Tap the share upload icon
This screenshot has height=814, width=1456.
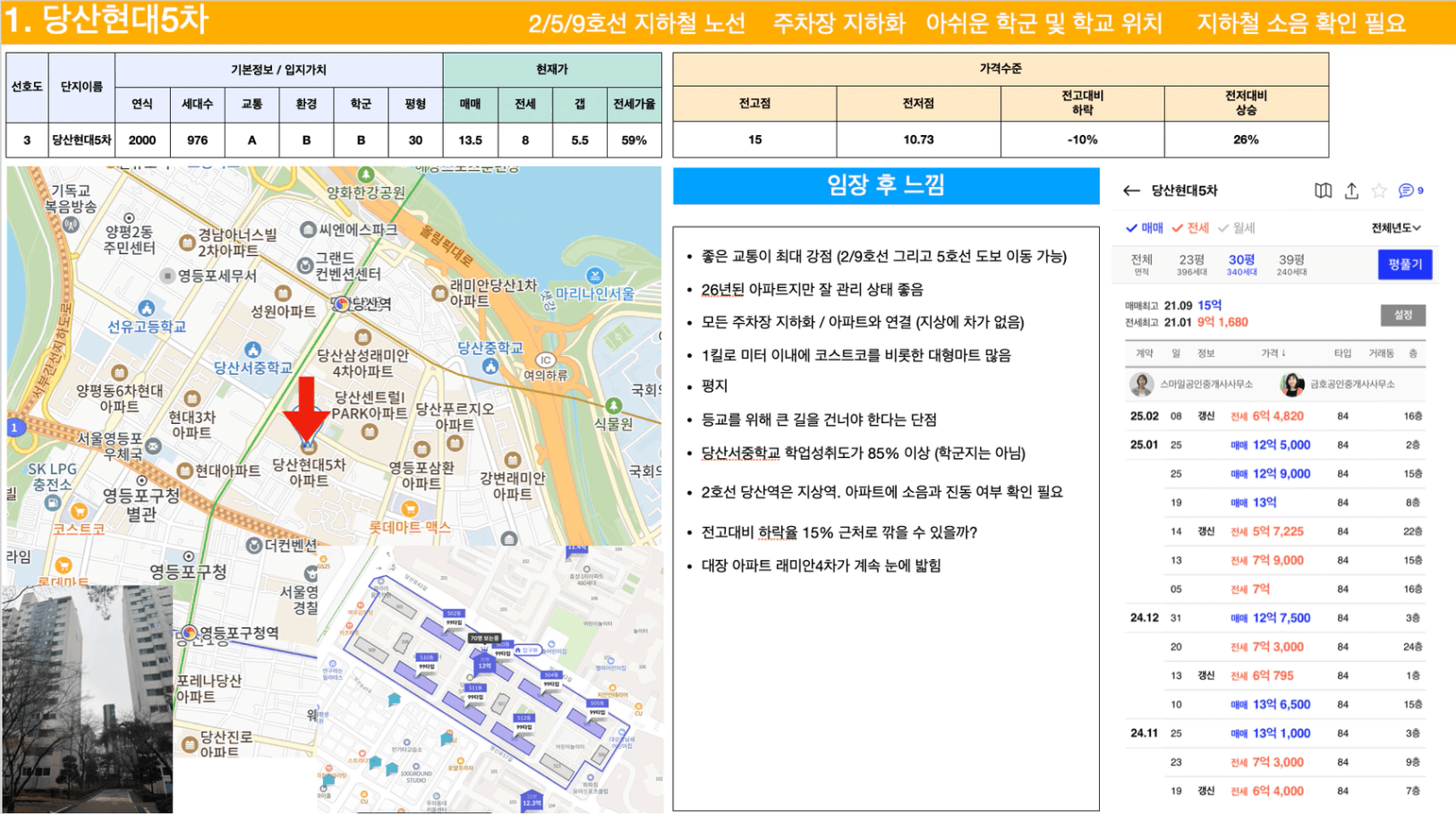[x=1351, y=191]
